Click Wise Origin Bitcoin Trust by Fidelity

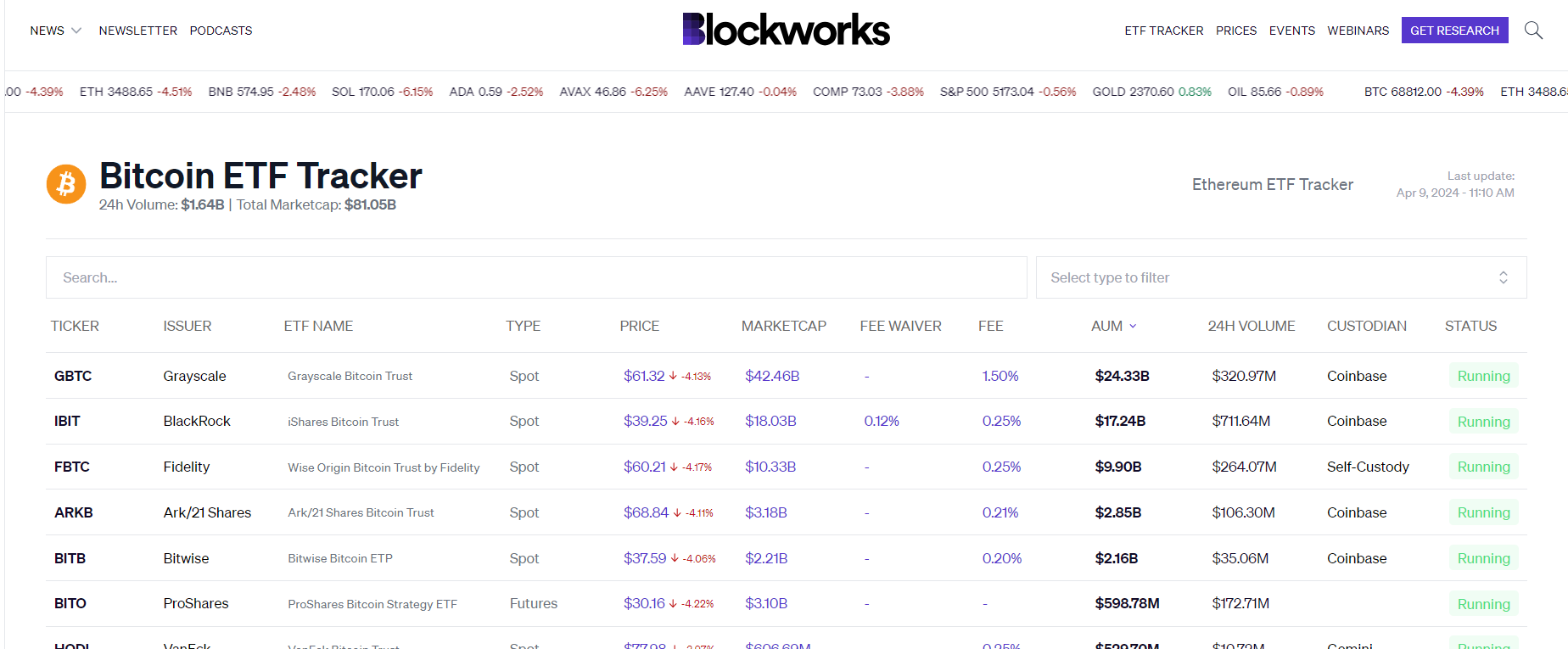tap(384, 467)
